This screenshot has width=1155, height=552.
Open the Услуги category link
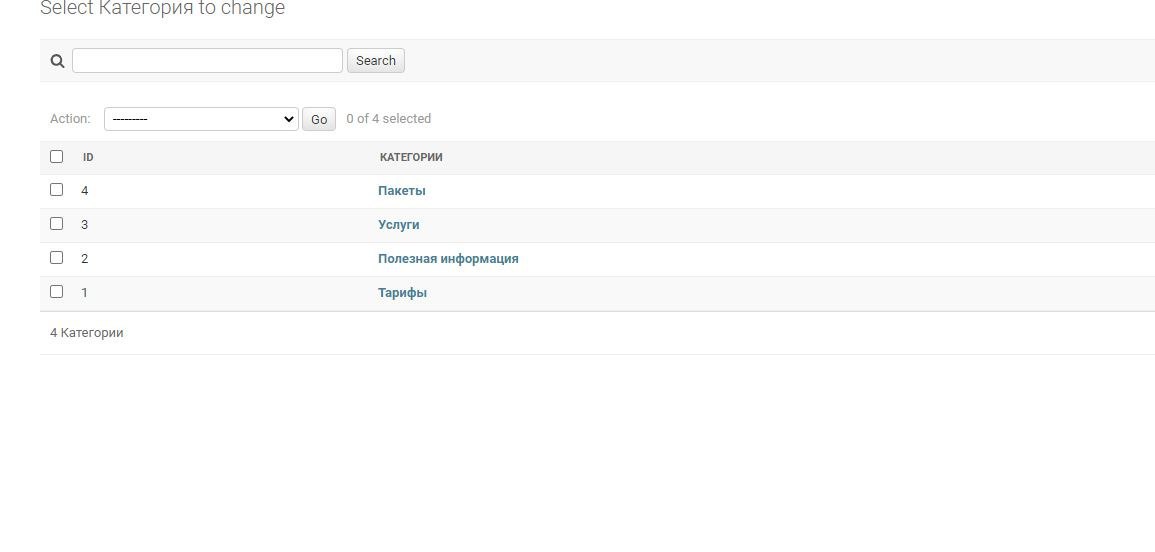(399, 225)
